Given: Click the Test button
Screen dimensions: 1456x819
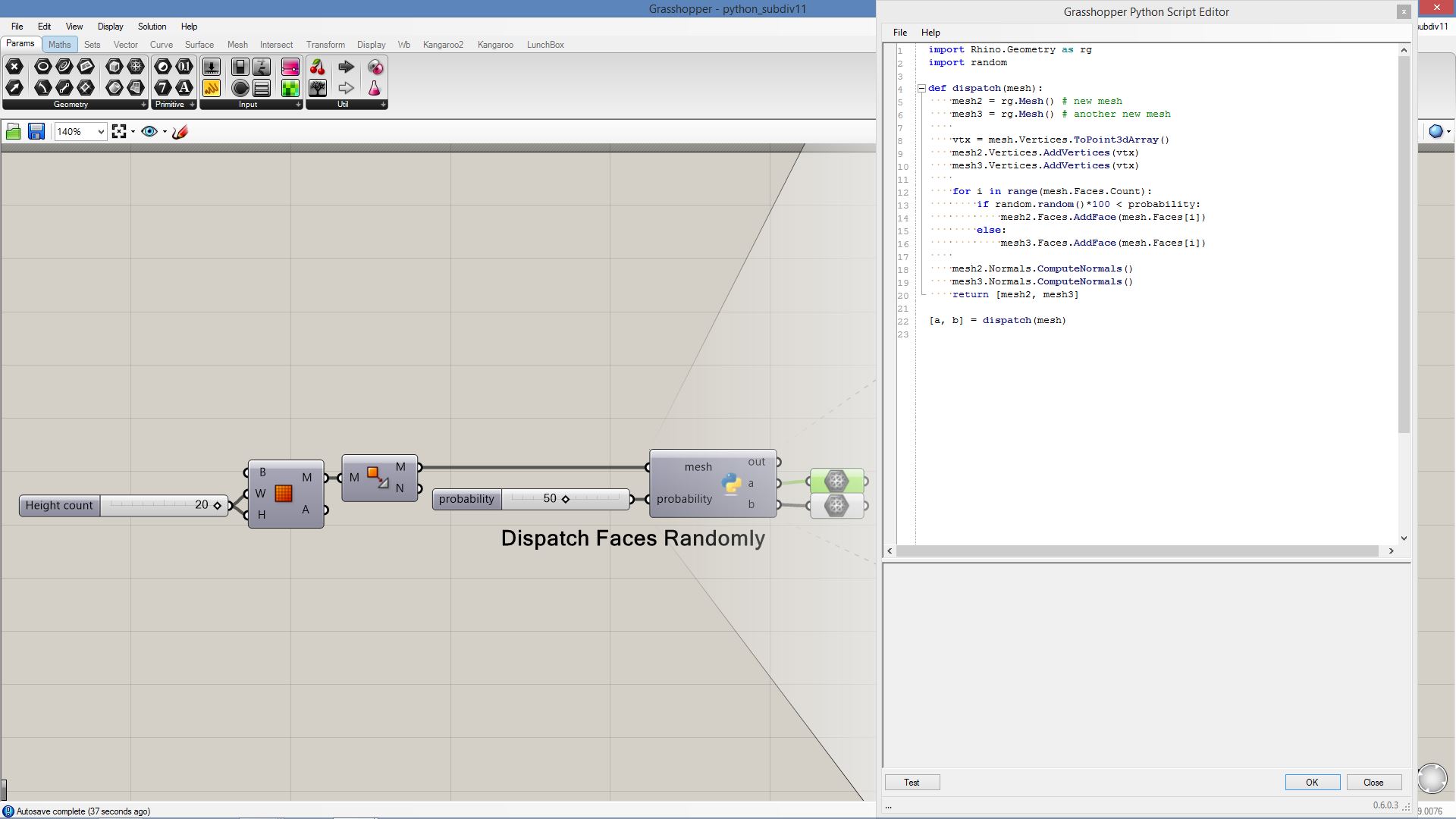Looking at the screenshot, I should [x=912, y=783].
